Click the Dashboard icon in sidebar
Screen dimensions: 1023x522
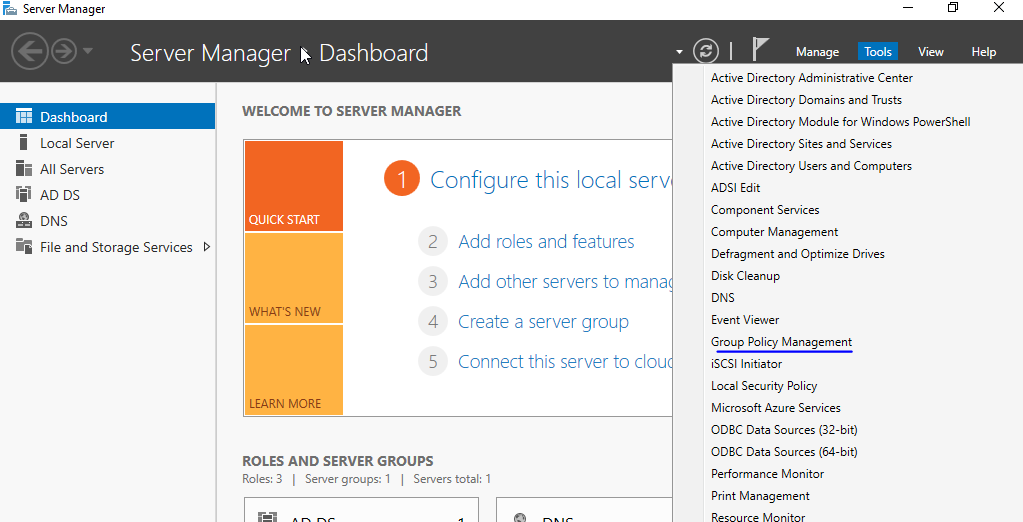pyautogui.click(x=24, y=117)
